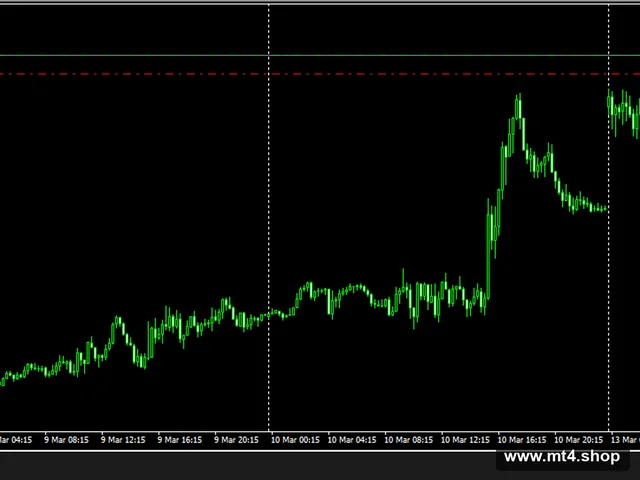
Task: Click the "10 Mar 08:15" time axis label
Action: (x=409, y=440)
